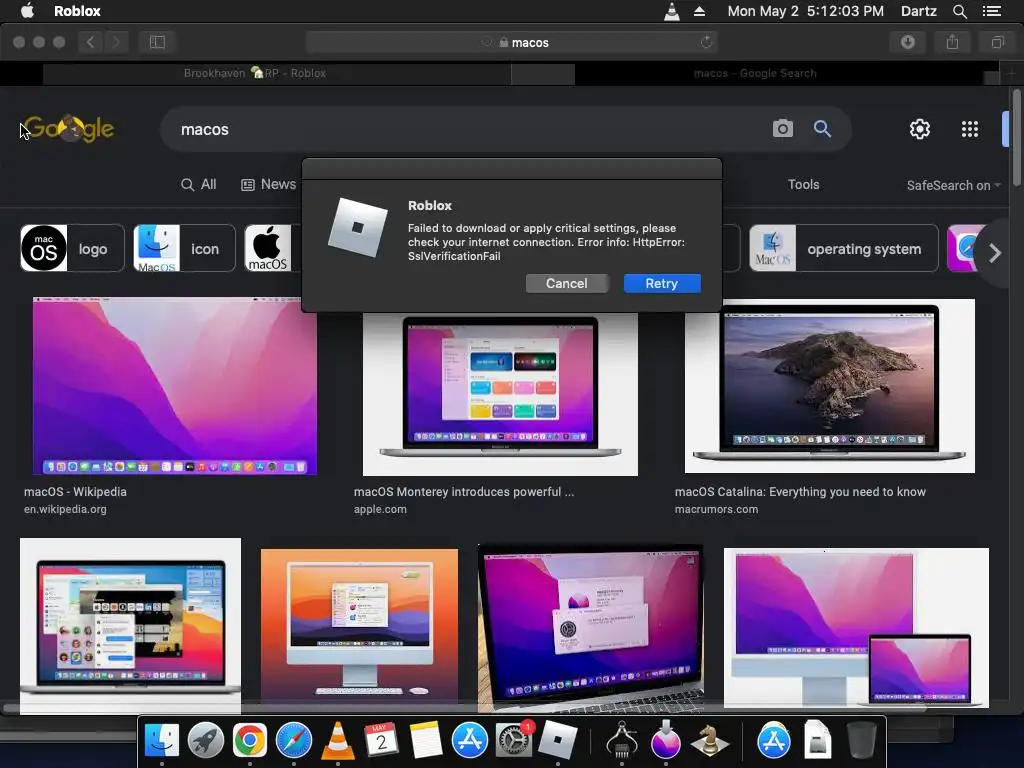
Task: Open VLC from the Dock
Action: (338, 741)
